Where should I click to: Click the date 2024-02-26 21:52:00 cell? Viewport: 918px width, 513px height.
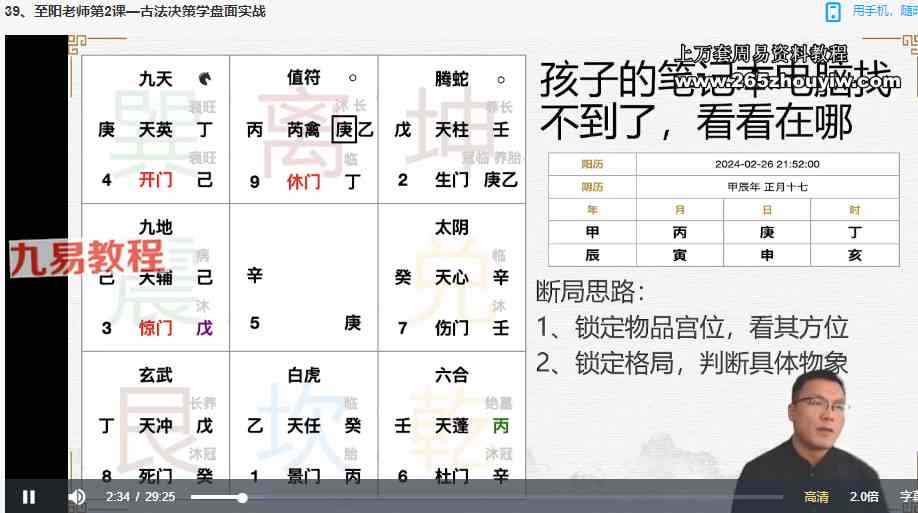pos(767,164)
